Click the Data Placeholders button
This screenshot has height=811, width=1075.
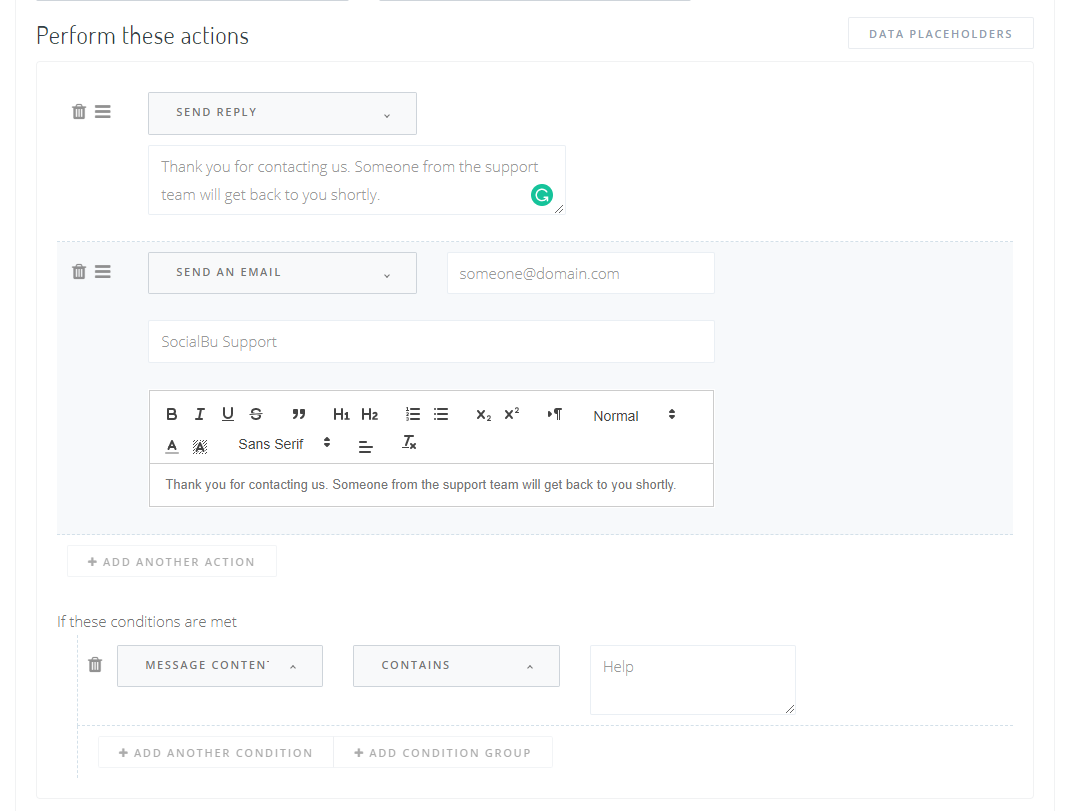point(940,34)
